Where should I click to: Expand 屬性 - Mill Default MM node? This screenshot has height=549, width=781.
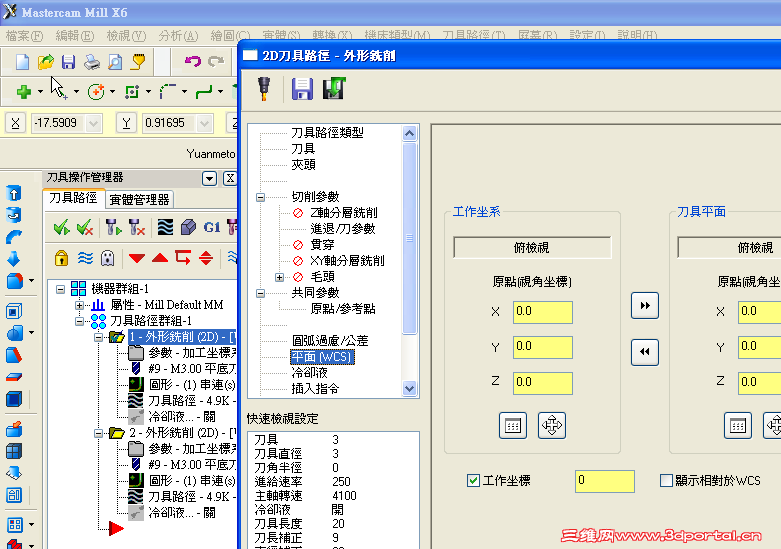pyautogui.click(x=79, y=305)
